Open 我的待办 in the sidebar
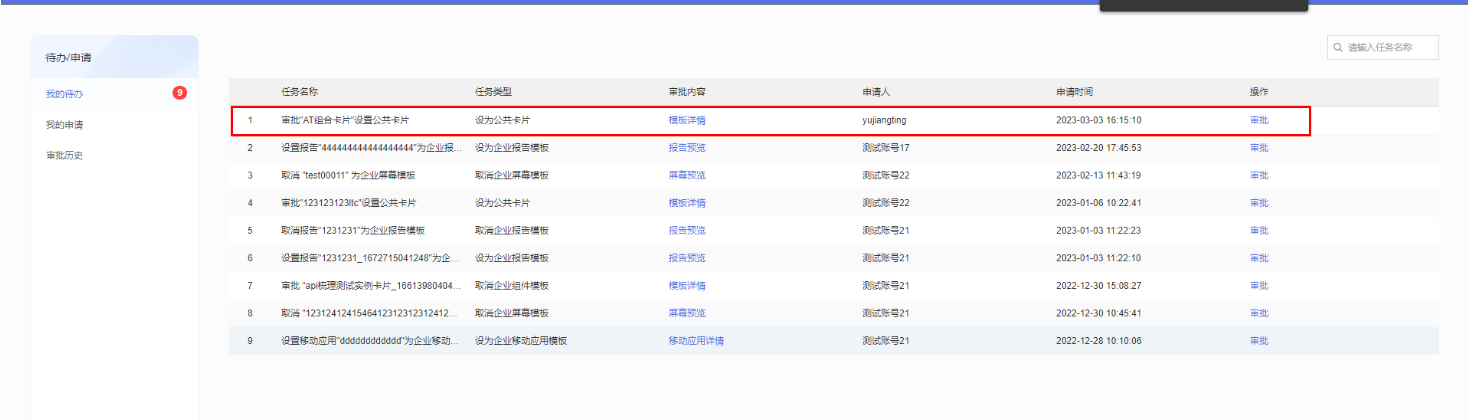 (x=64, y=94)
